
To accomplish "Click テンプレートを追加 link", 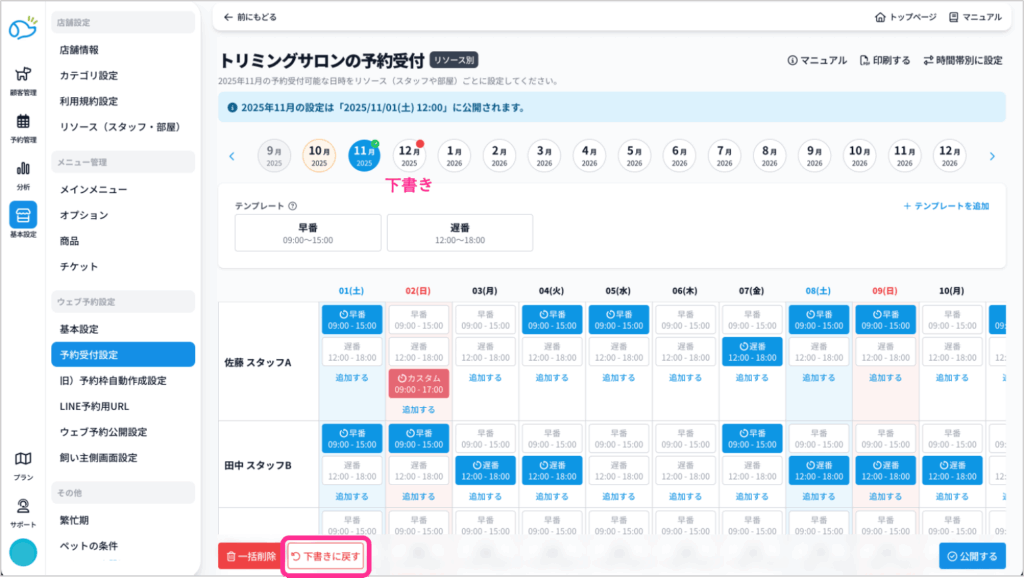I will (946, 206).
